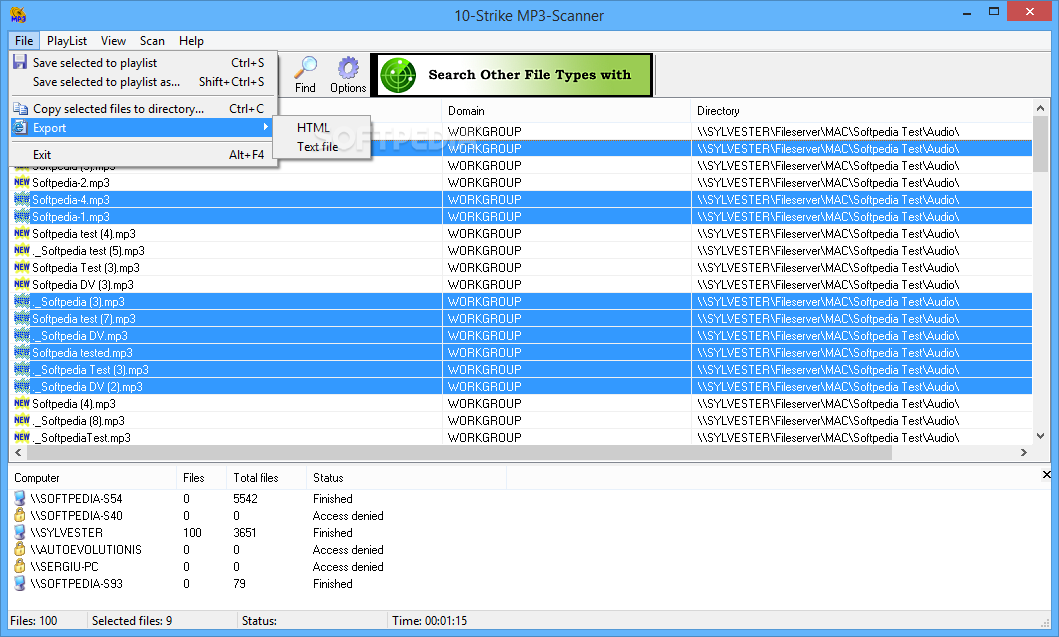
Task: Select the ._SoftpediaTest.mp3 row
Action: click(x=521, y=438)
